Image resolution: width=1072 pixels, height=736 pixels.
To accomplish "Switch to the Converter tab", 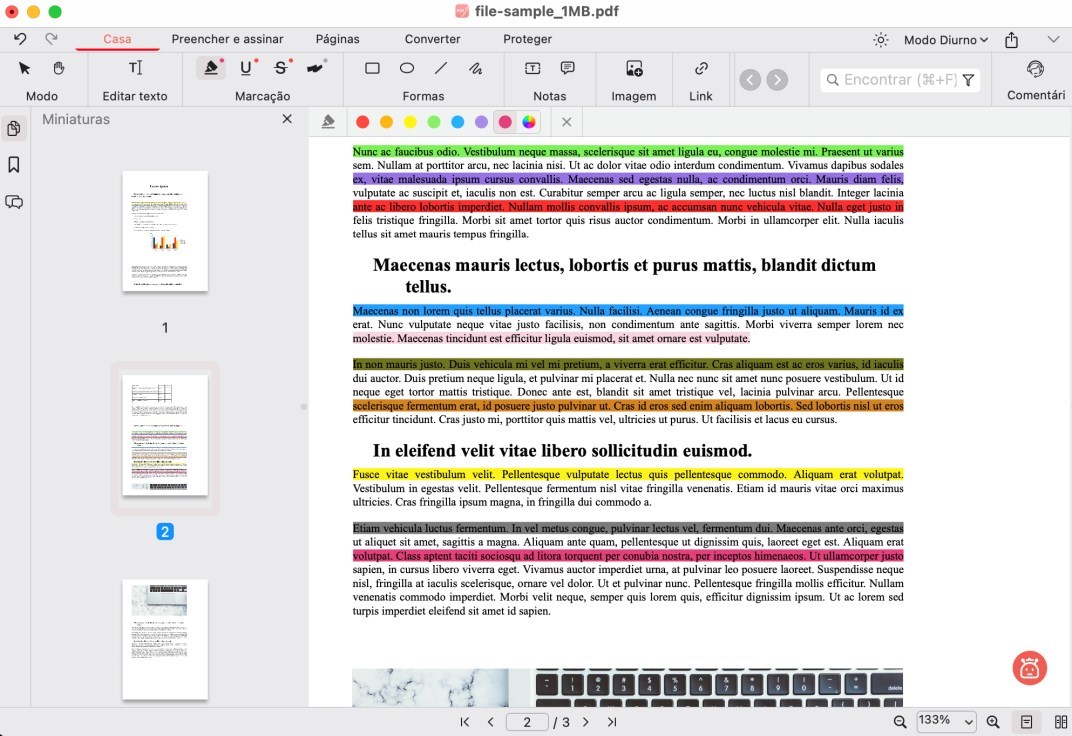I will coord(432,39).
